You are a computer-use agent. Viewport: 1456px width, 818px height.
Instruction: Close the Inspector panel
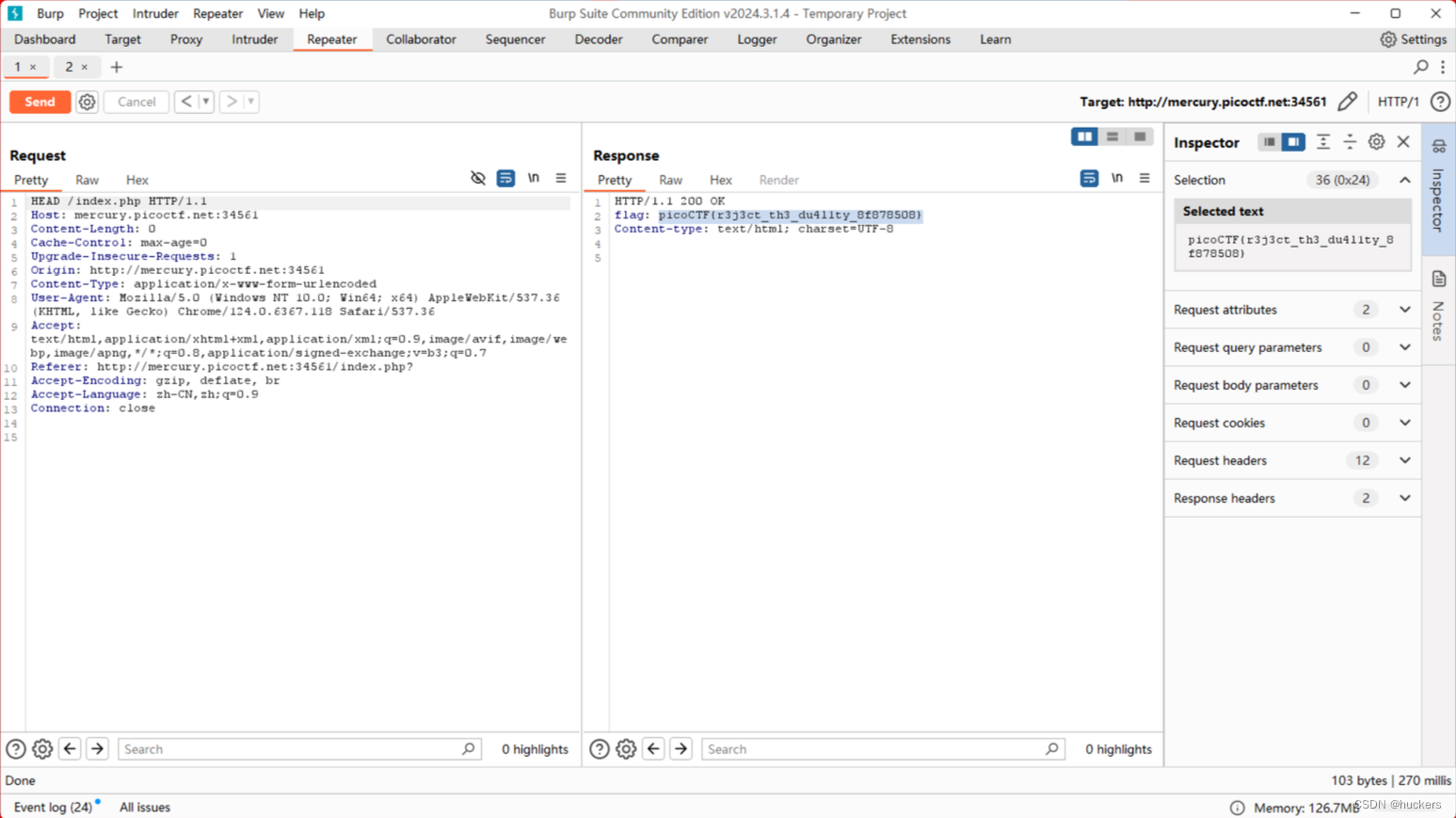(x=1403, y=142)
